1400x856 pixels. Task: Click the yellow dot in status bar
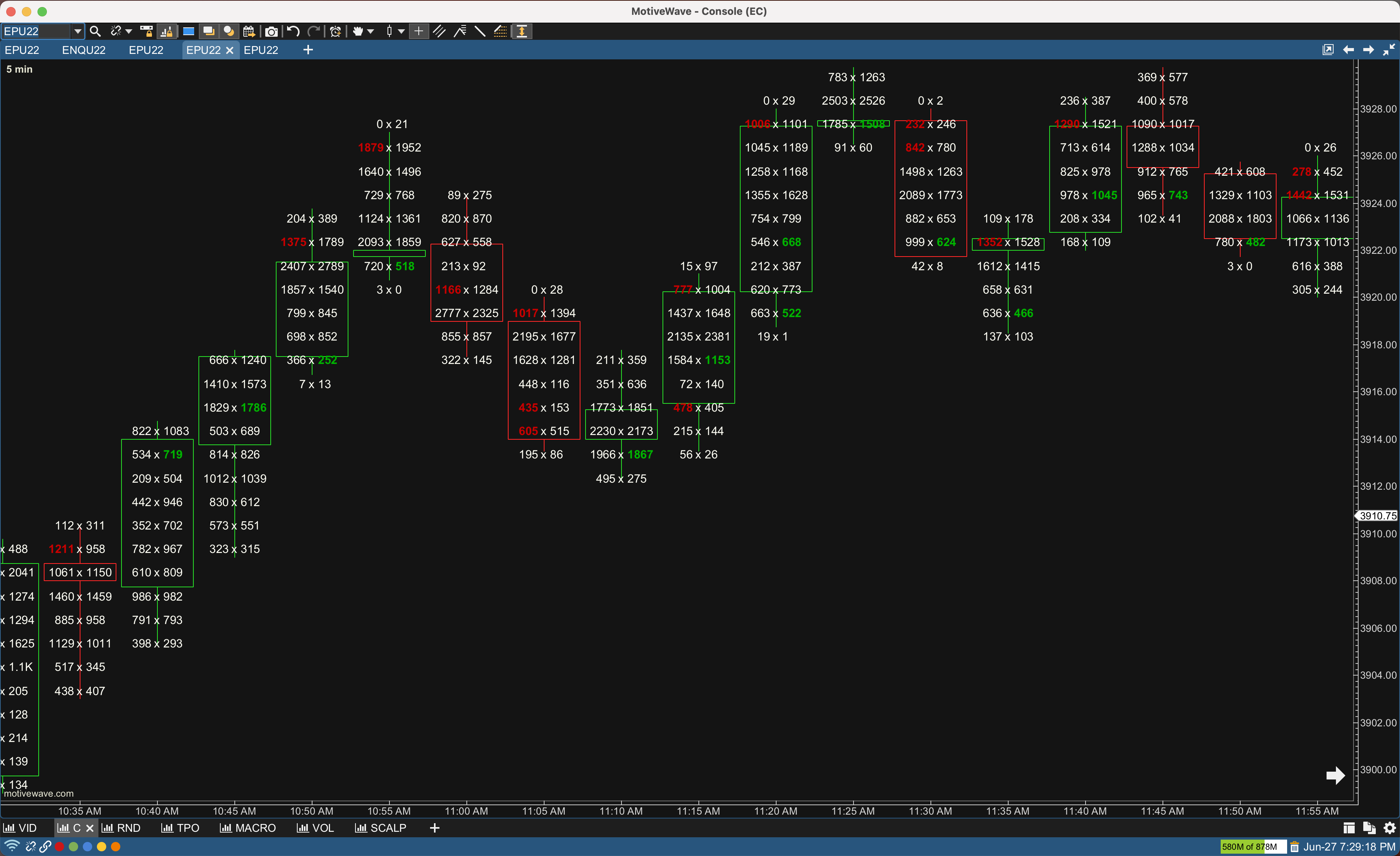tap(102, 846)
